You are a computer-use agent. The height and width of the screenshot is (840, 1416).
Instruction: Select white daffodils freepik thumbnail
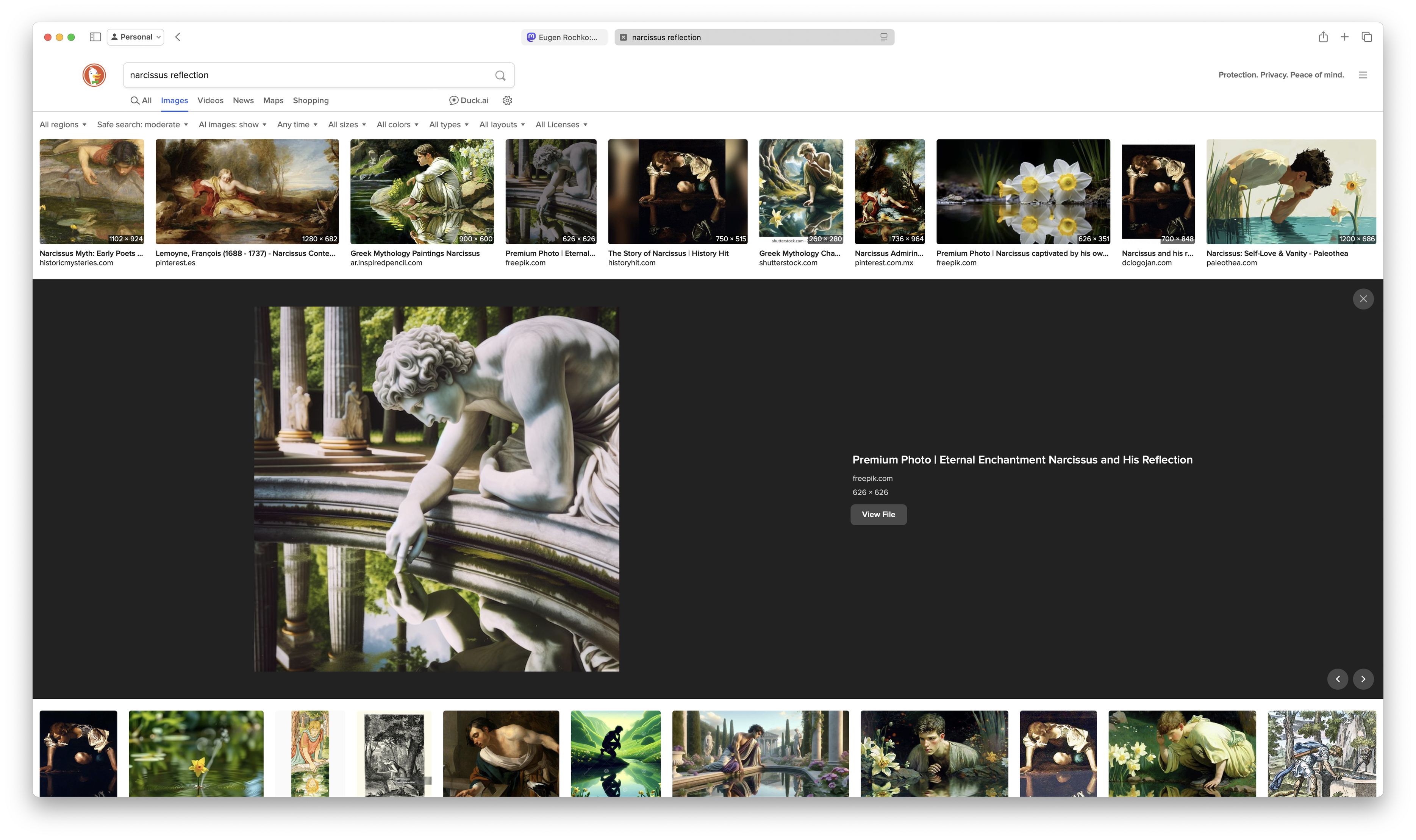(1022, 191)
